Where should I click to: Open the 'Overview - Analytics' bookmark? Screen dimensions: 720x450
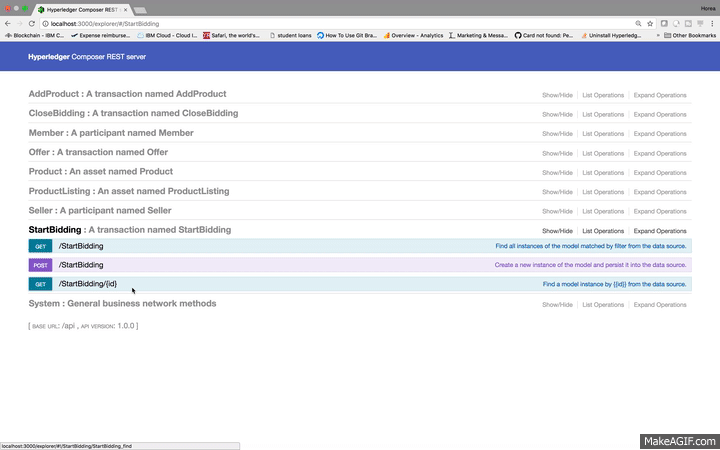[412, 35]
